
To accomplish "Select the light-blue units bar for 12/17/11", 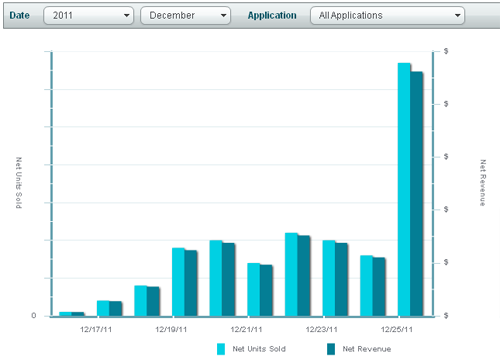I will [103, 308].
